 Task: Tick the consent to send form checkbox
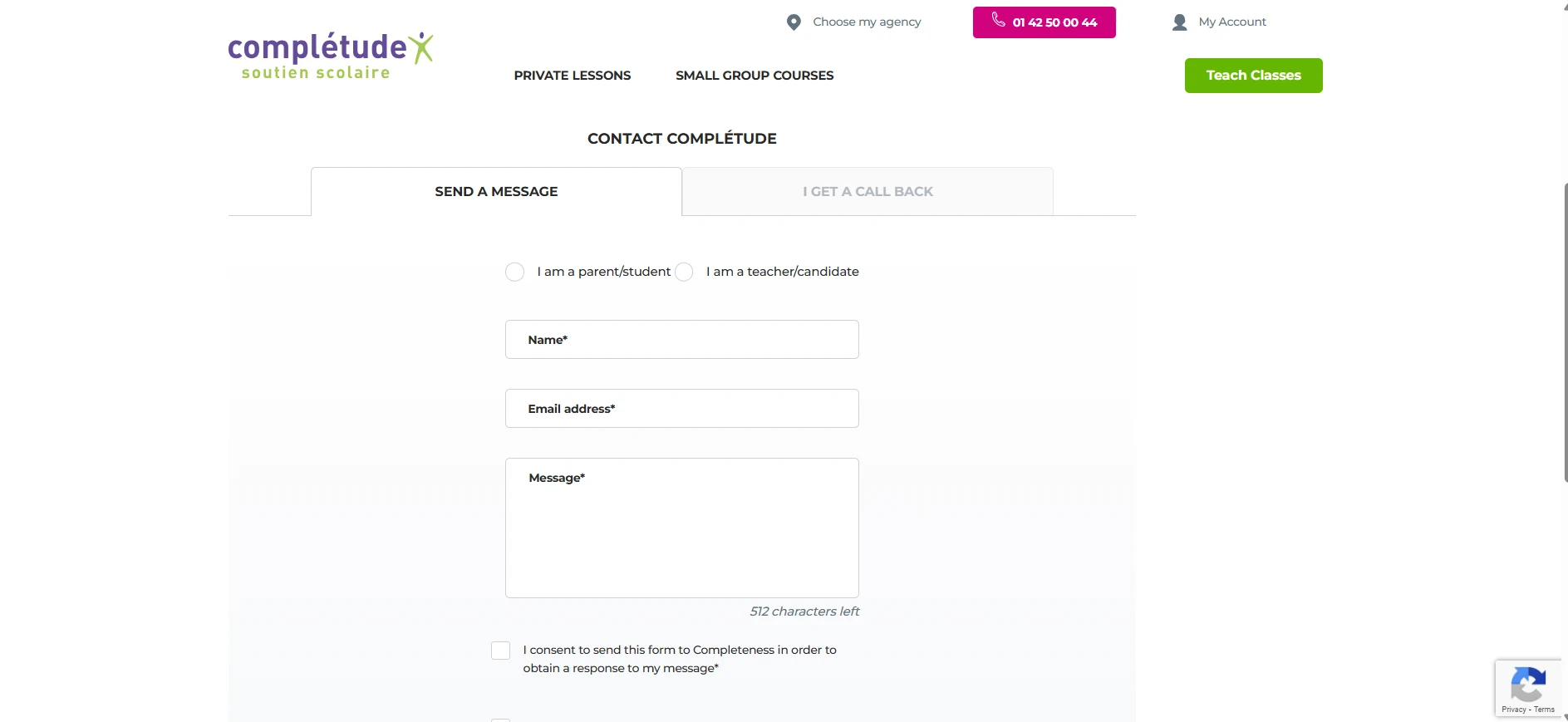point(500,651)
